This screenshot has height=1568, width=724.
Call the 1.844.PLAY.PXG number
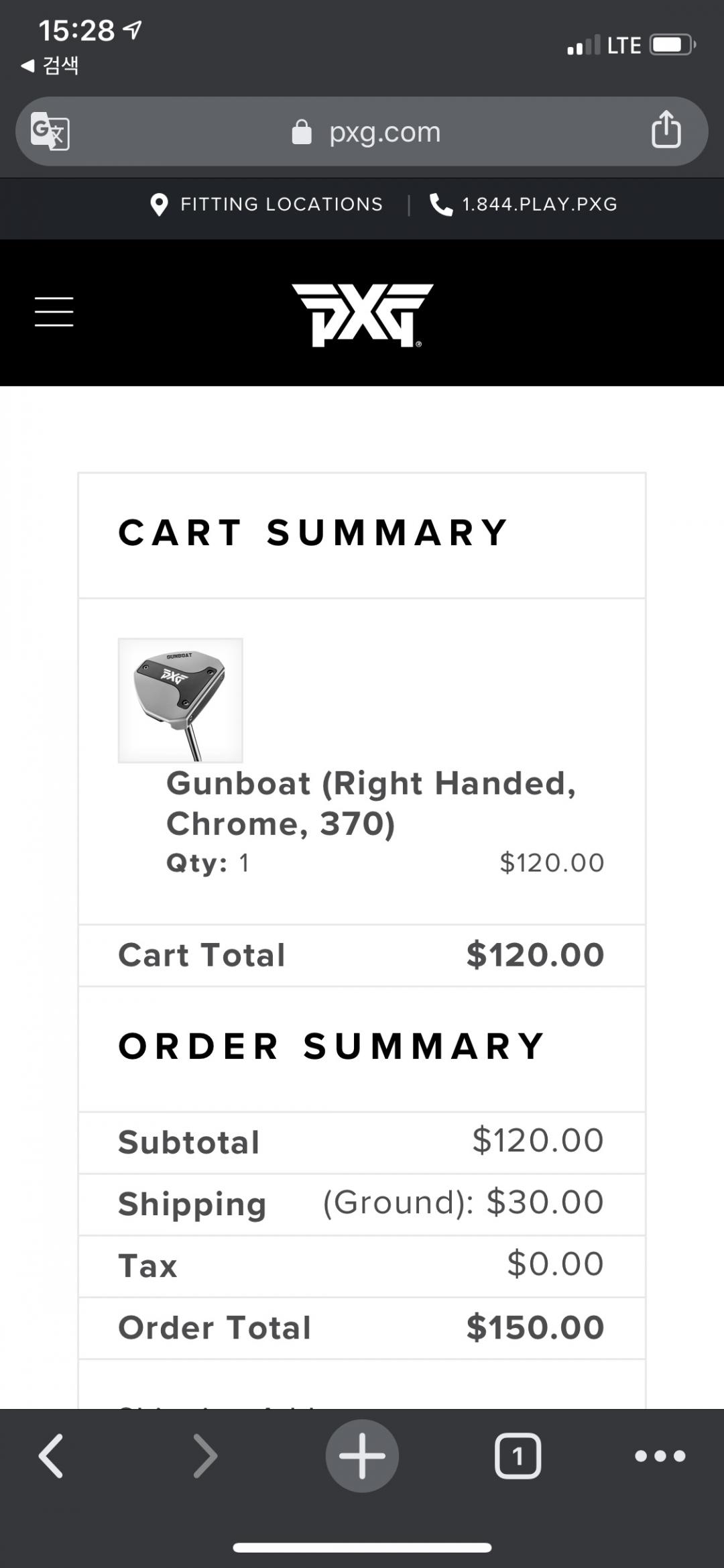(540, 205)
